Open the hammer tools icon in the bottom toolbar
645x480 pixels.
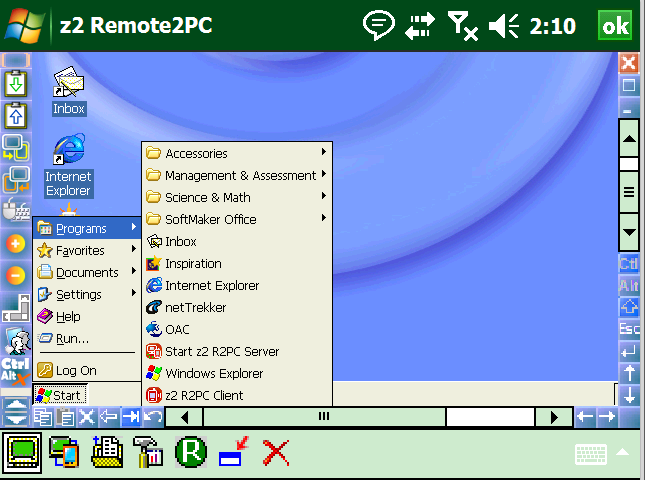(148, 452)
